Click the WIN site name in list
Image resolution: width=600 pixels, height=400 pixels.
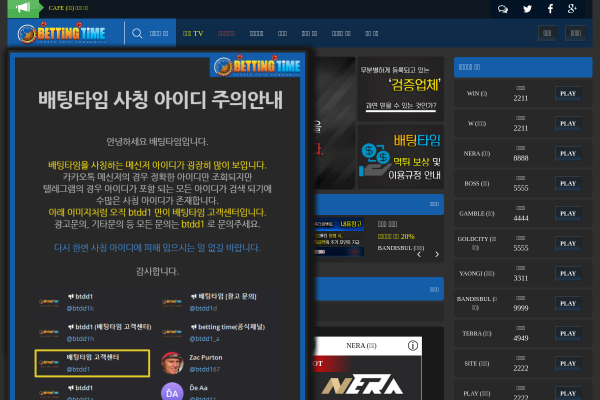point(477,93)
